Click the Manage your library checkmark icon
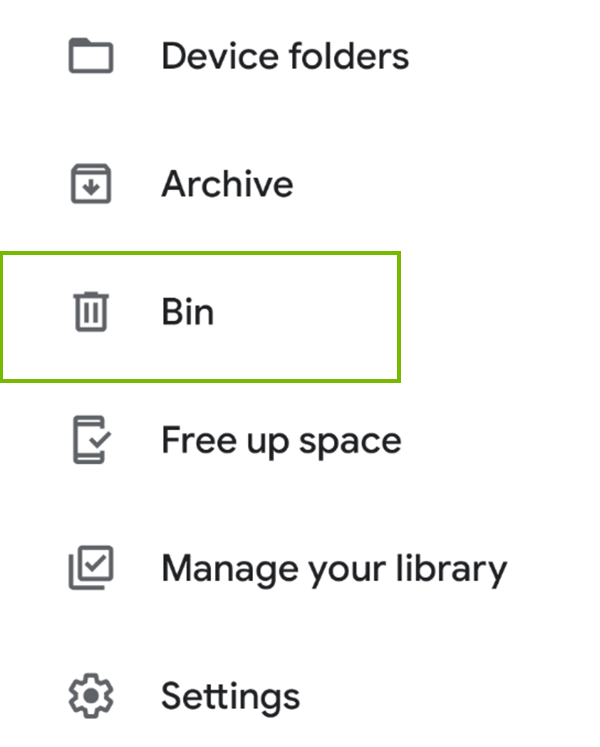Image resolution: width=600 pixels, height=747 pixels. tap(90, 568)
